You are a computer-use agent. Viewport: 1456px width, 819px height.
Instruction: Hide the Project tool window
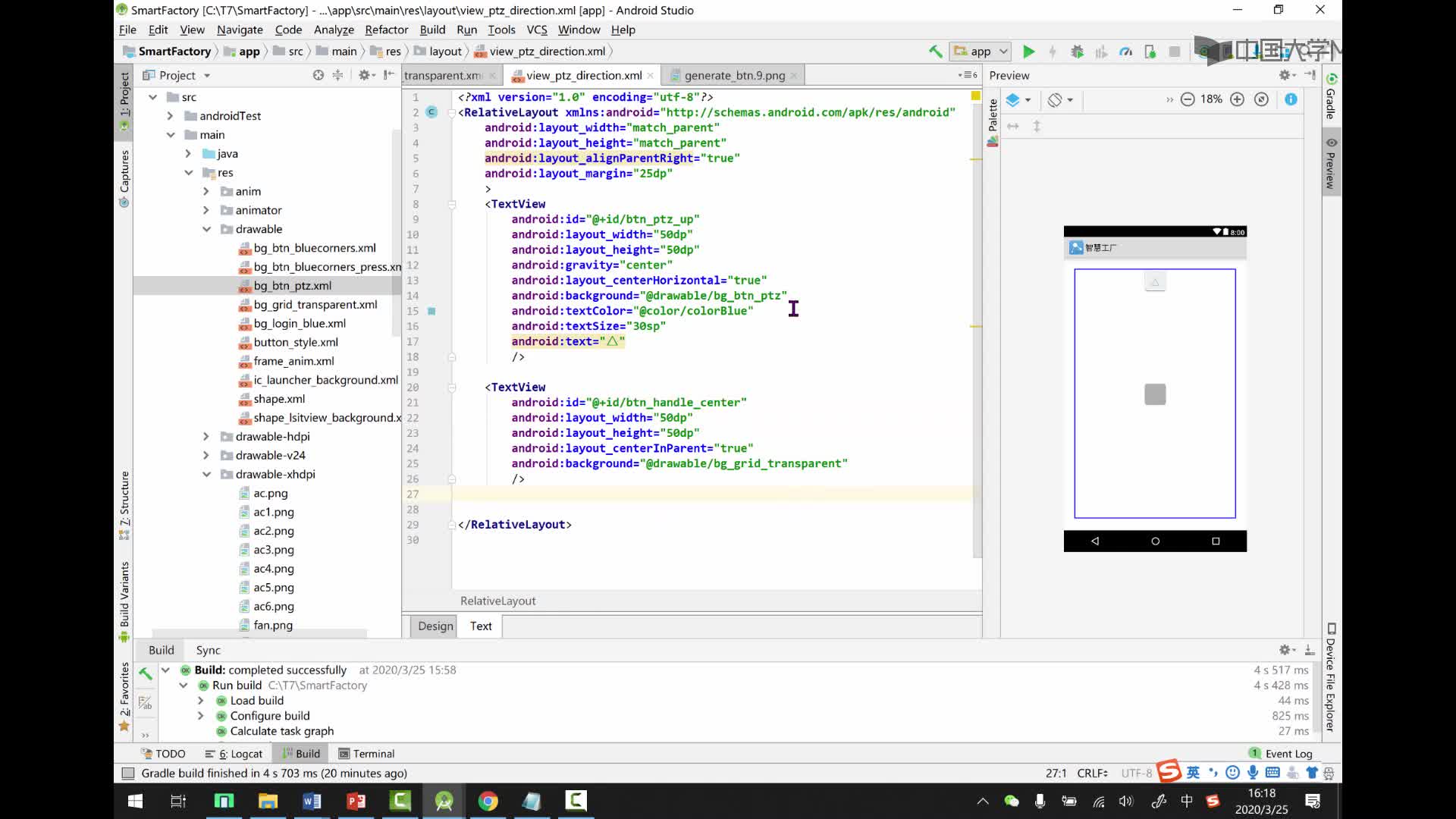(389, 75)
